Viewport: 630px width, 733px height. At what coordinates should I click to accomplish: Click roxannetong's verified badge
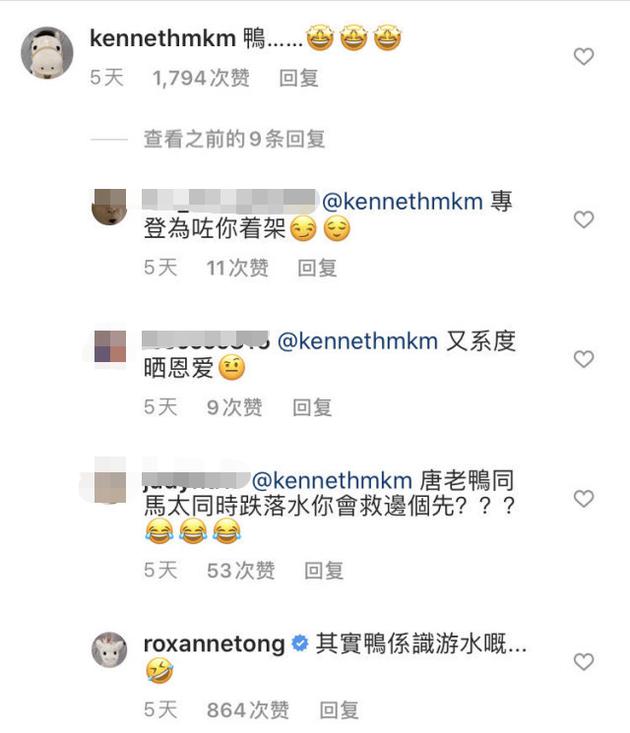(x=299, y=645)
